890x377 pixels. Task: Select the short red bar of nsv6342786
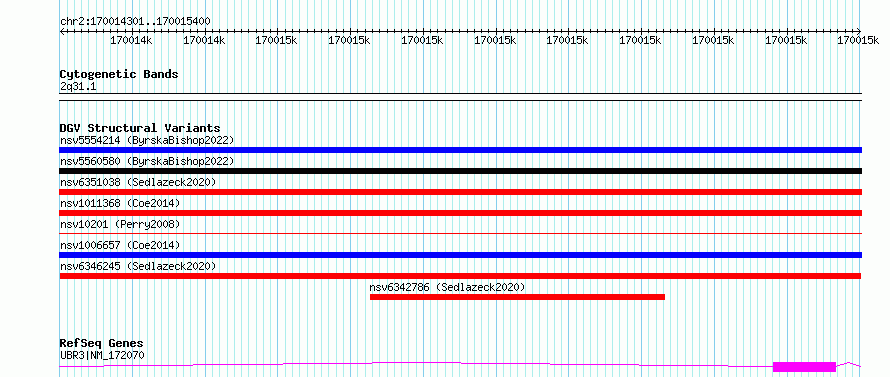pos(517,297)
